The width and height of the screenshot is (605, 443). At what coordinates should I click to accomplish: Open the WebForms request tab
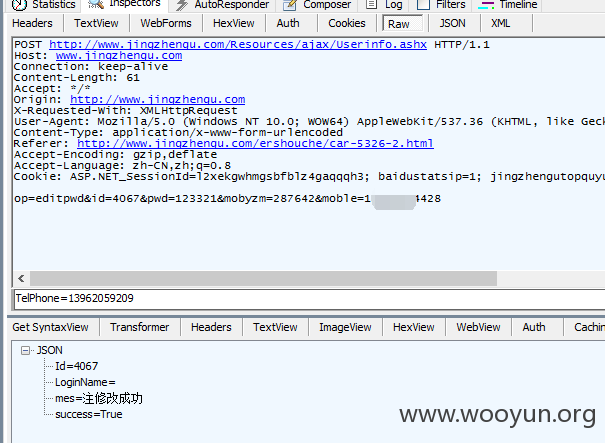pyautogui.click(x=166, y=23)
